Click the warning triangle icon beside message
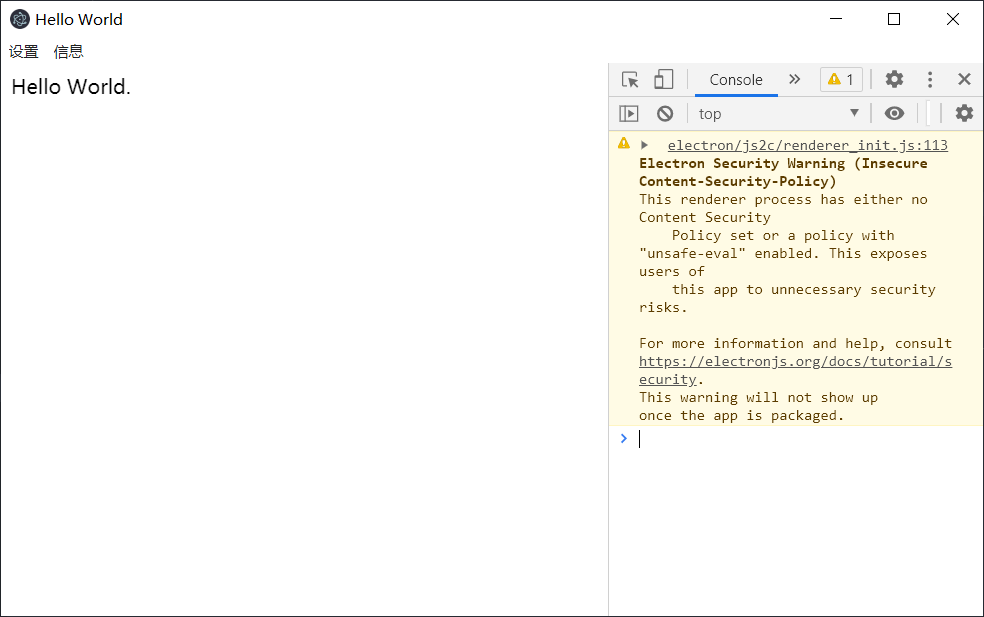Viewport: 984px width, 617px height. [x=623, y=143]
